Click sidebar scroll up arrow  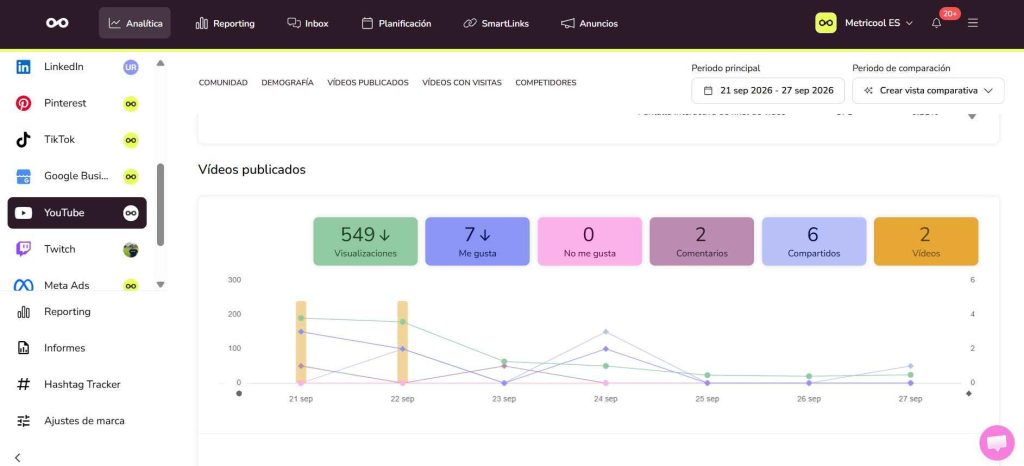tap(161, 63)
